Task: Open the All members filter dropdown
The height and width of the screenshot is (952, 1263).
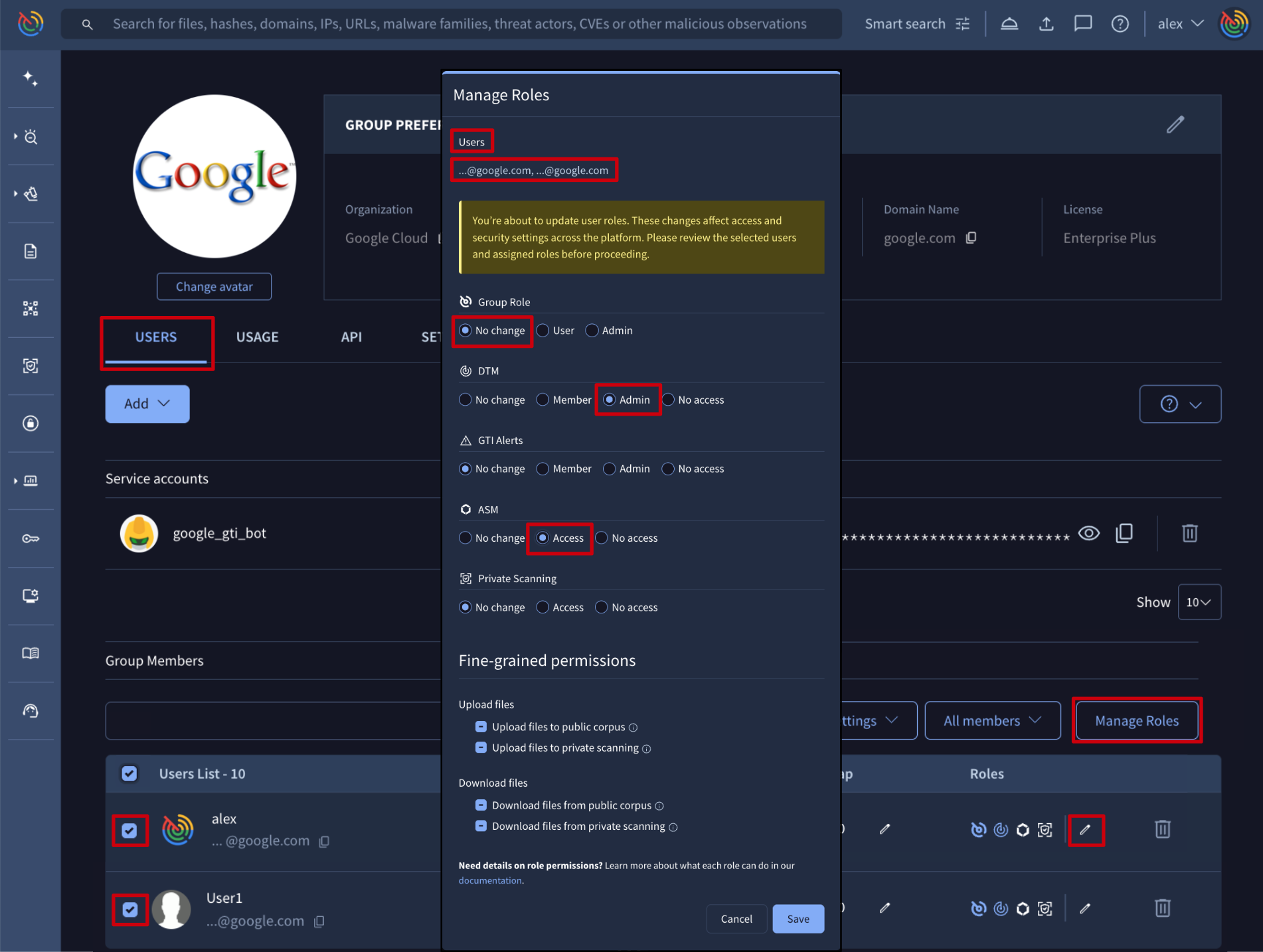Action: [993, 720]
